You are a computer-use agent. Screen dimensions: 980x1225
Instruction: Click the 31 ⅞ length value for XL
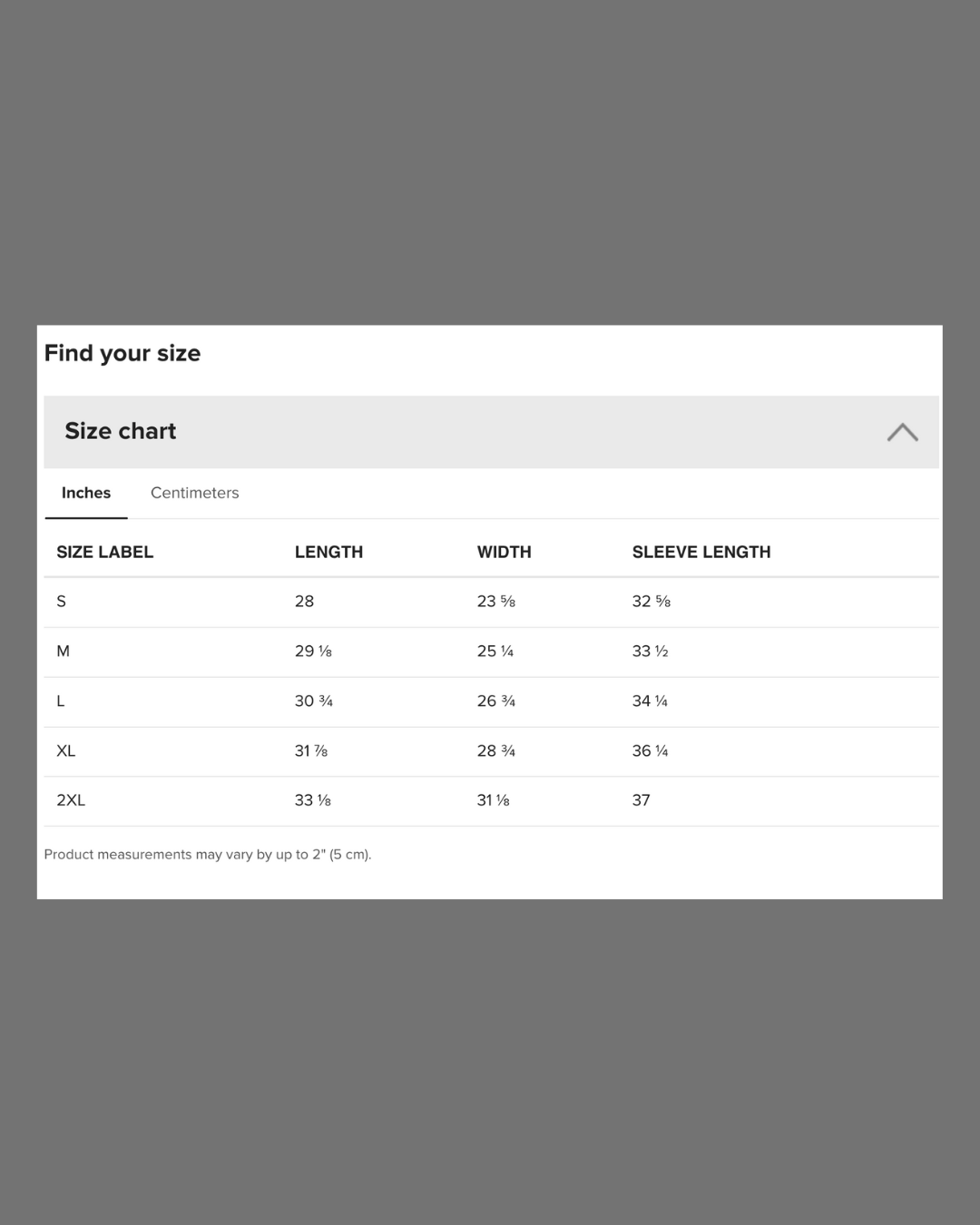pos(311,751)
